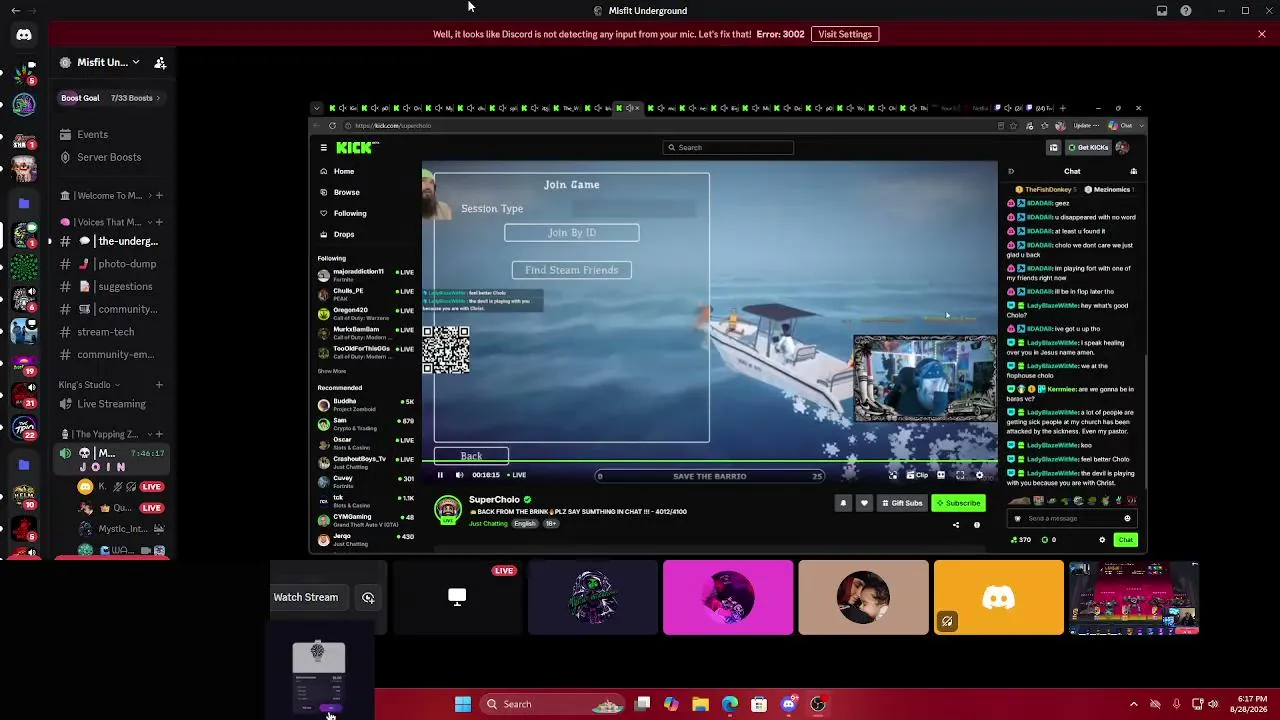Click the Boost Goal 7/33 Boosts banner

[112, 98]
